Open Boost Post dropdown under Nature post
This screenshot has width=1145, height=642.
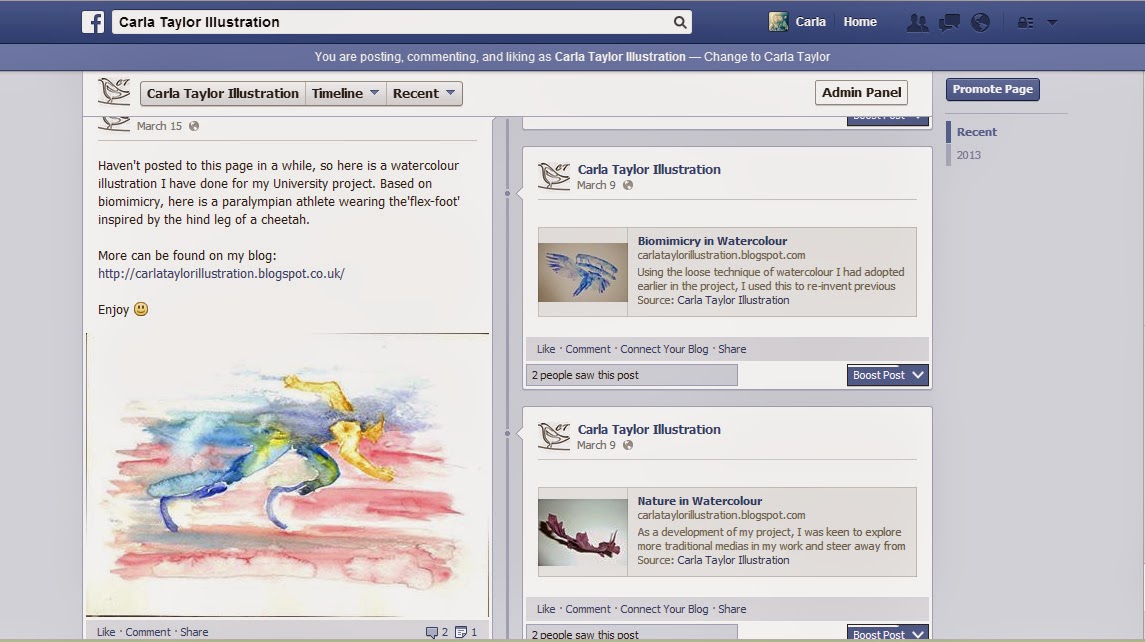click(887, 633)
